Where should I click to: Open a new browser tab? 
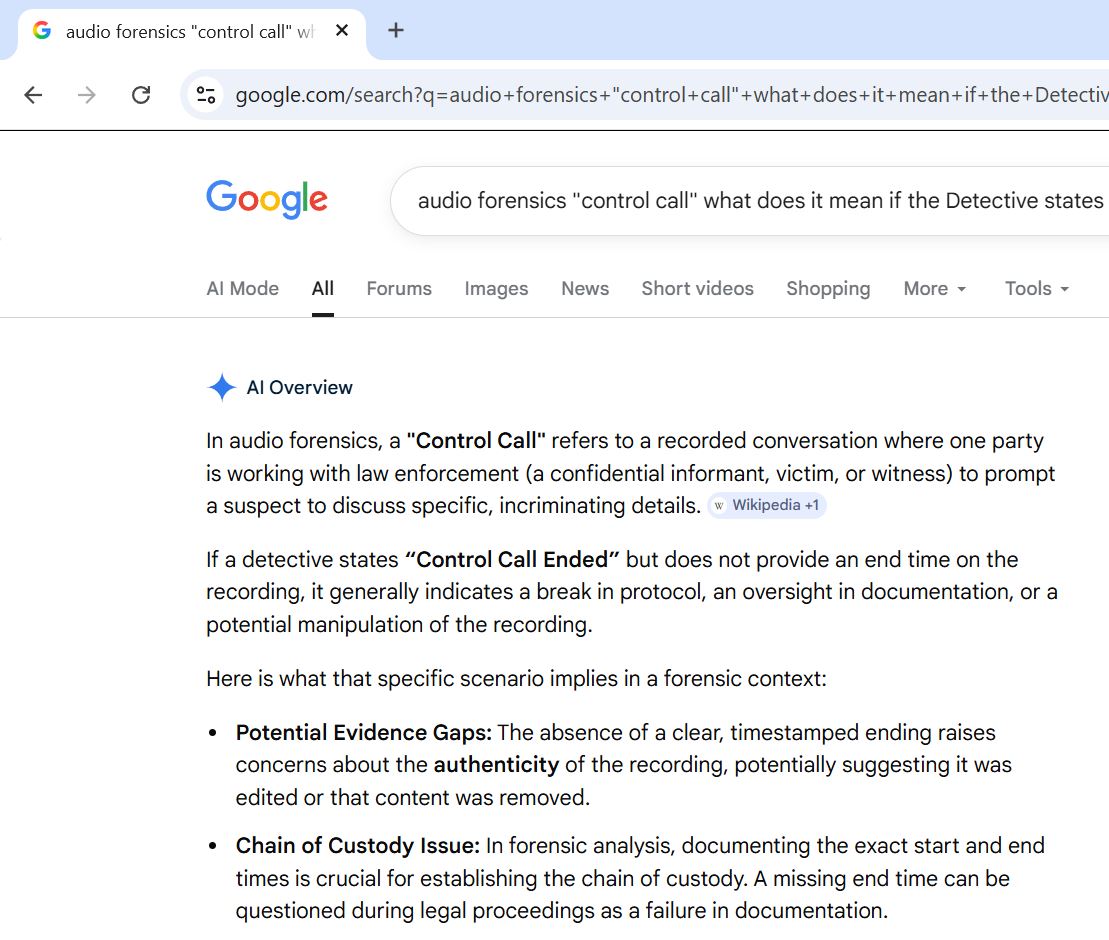pyautogui.click(x=396, y=30)
